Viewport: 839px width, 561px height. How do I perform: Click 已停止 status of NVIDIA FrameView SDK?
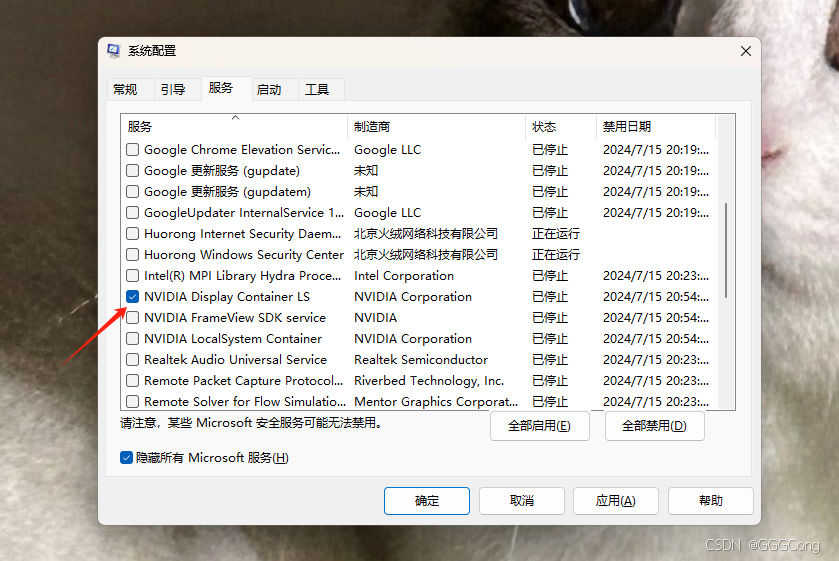550,318
